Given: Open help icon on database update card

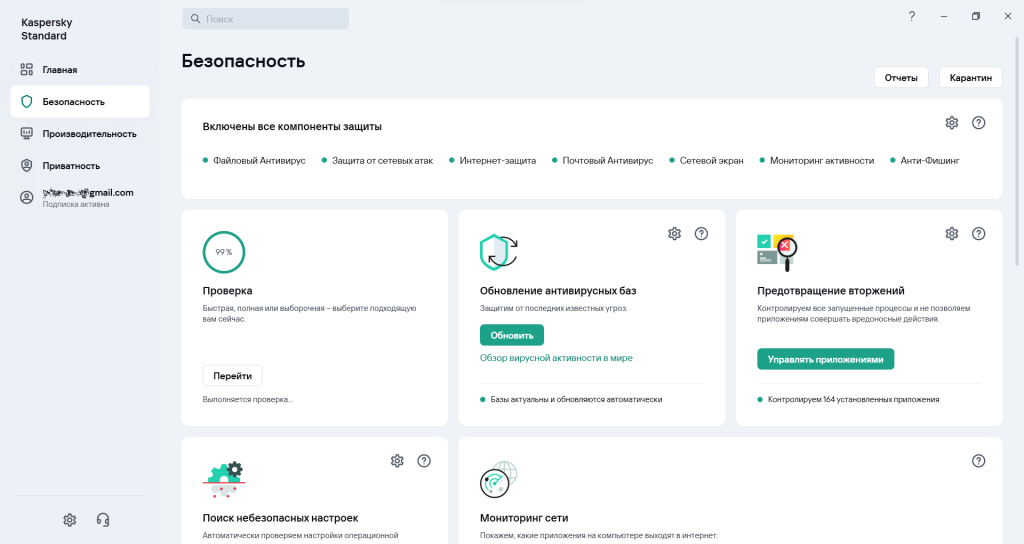Looking at the screenshot, I should [701, 234].
